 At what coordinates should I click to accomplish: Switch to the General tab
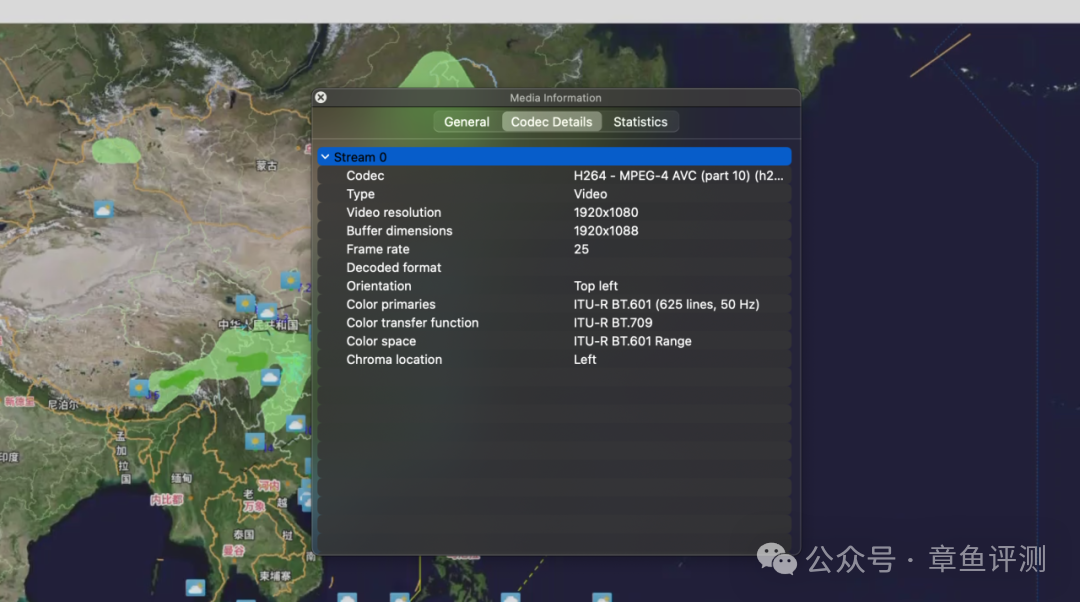[466, 122]
